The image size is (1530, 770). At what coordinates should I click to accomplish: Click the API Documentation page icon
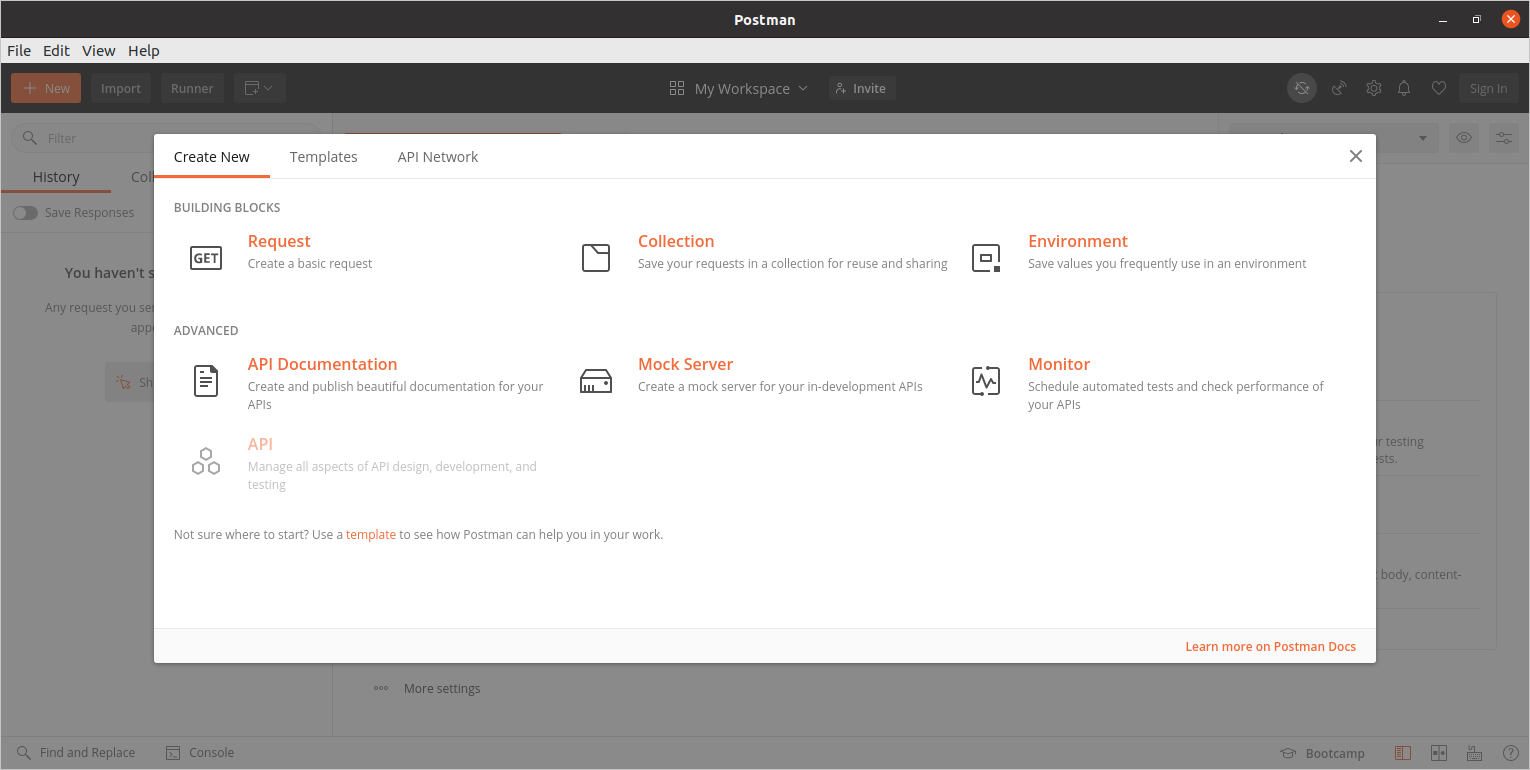pyautogui.click(x=206, y=380)
